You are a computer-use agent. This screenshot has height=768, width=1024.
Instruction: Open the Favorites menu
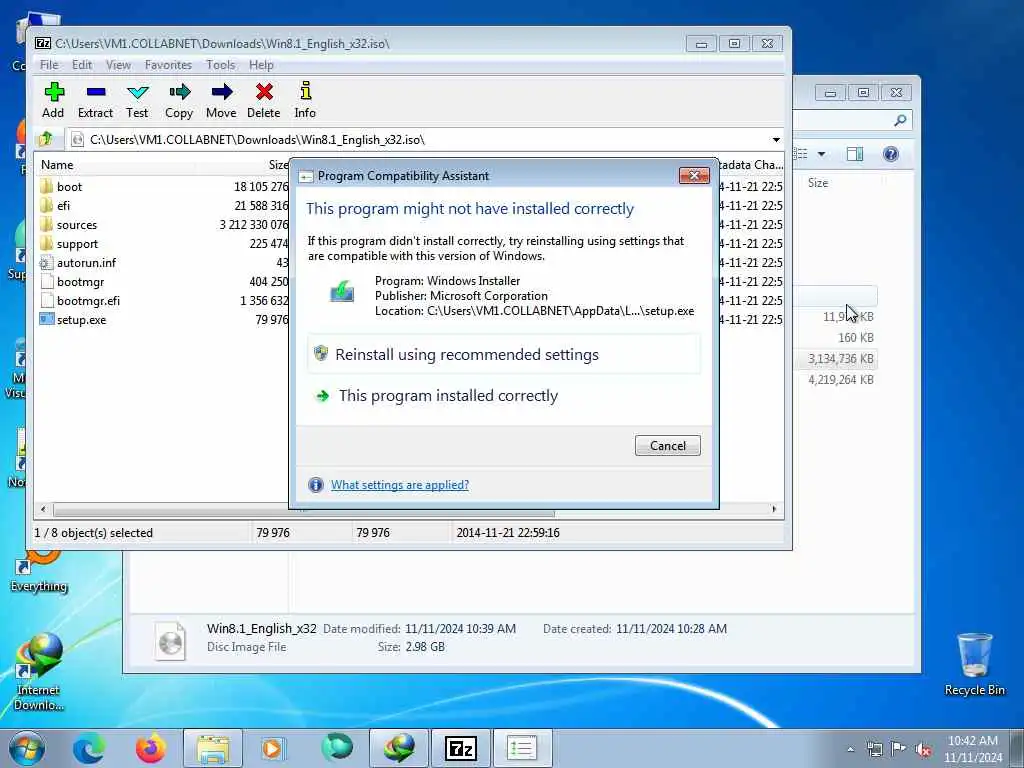[x=168, y=65]
